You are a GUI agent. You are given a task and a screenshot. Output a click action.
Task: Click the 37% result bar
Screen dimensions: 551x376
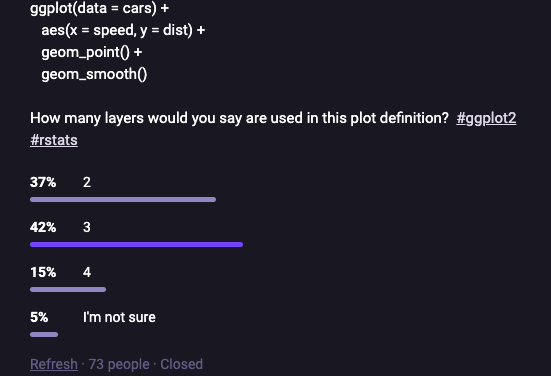pyautogui.click(x=123, y=200)
